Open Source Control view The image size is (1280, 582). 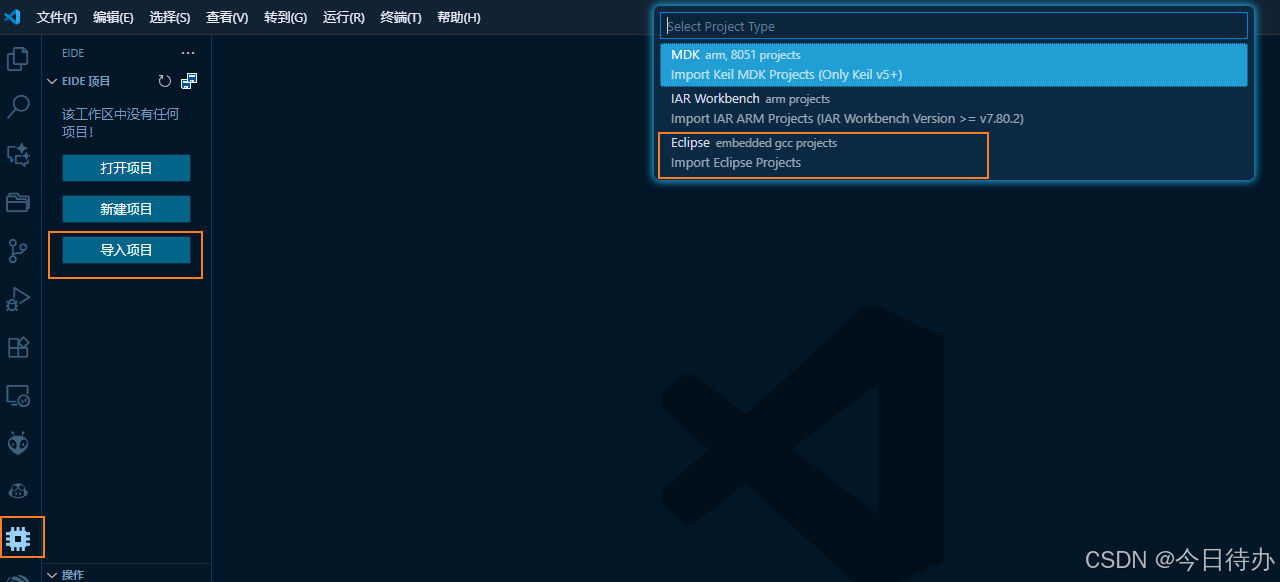pos(18,250)
